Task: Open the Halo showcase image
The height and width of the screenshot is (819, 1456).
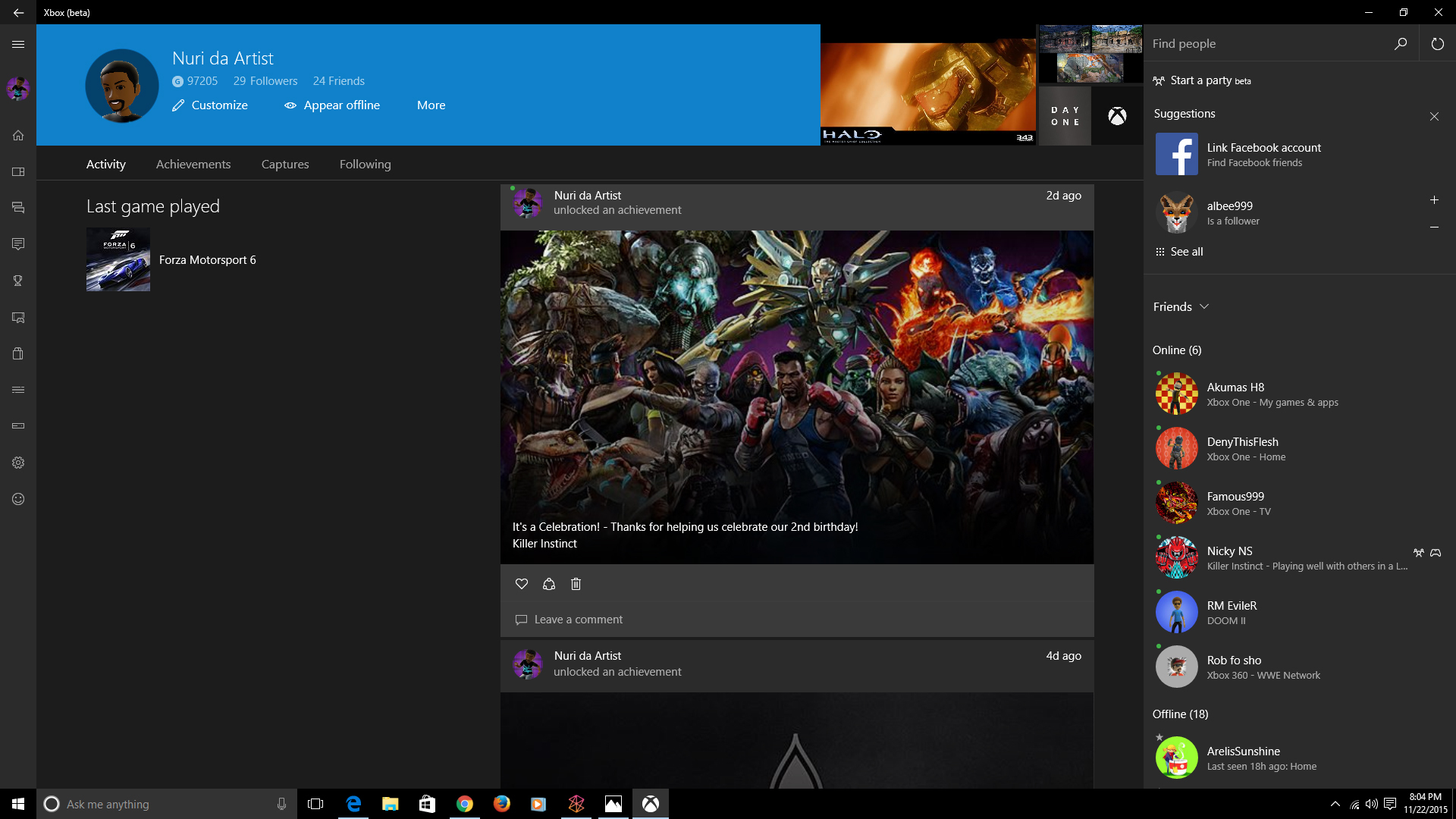Action: pyautogui.click(x=928, y=85)
